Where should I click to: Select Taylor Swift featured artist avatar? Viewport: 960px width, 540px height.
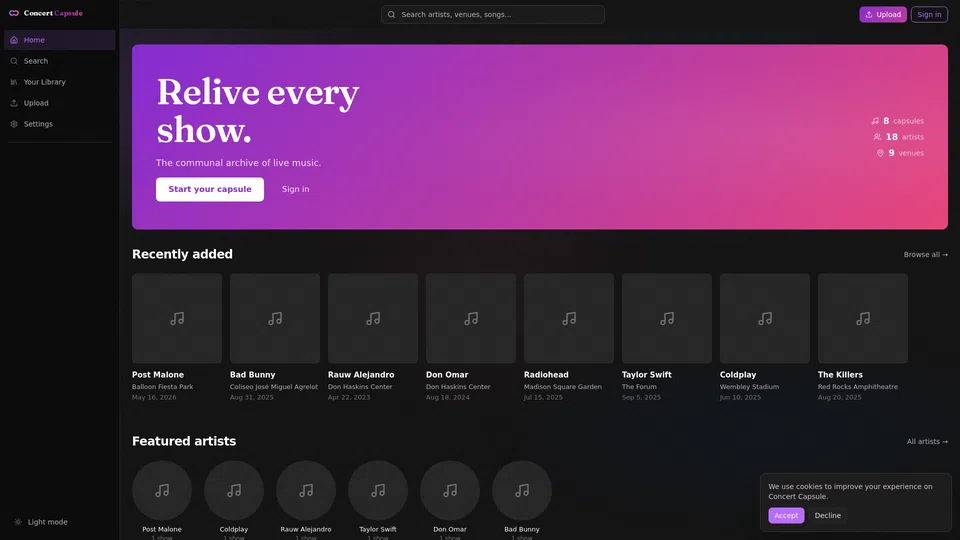pyautogui.click(x=378, y=490)
